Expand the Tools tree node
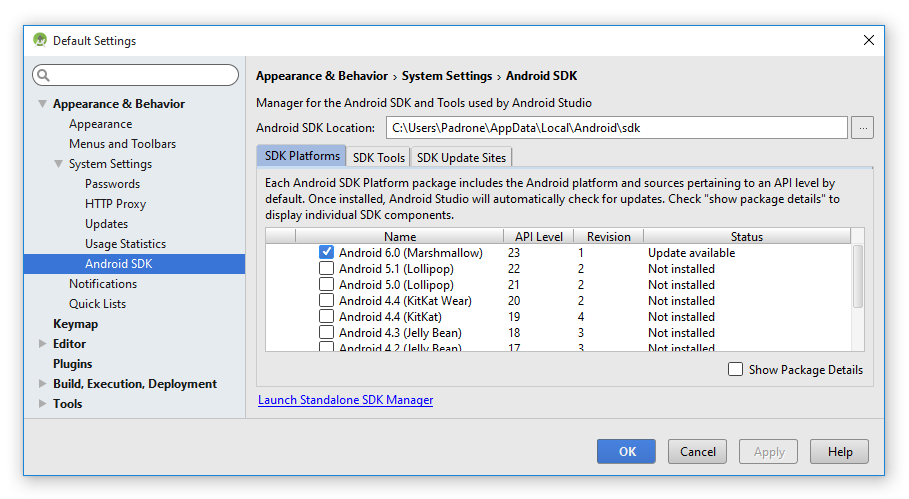Screen dimensions: 909x499 coord(42,403)
